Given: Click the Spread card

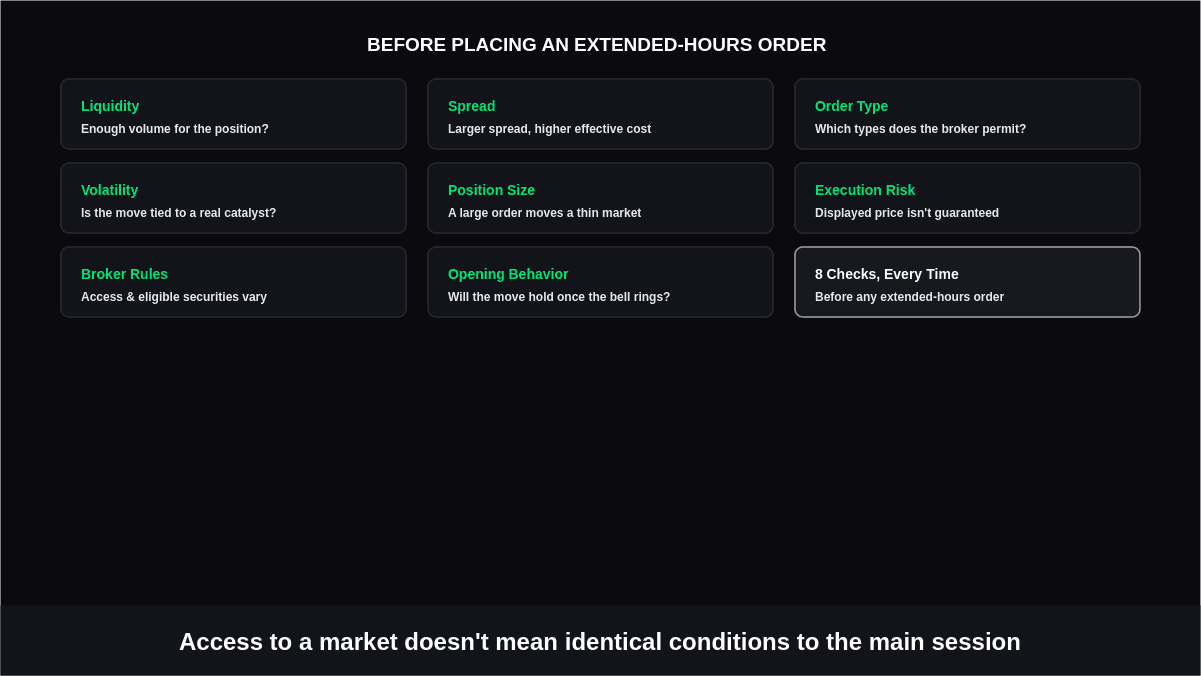Looking at the screenshot, I should (600, 114).
